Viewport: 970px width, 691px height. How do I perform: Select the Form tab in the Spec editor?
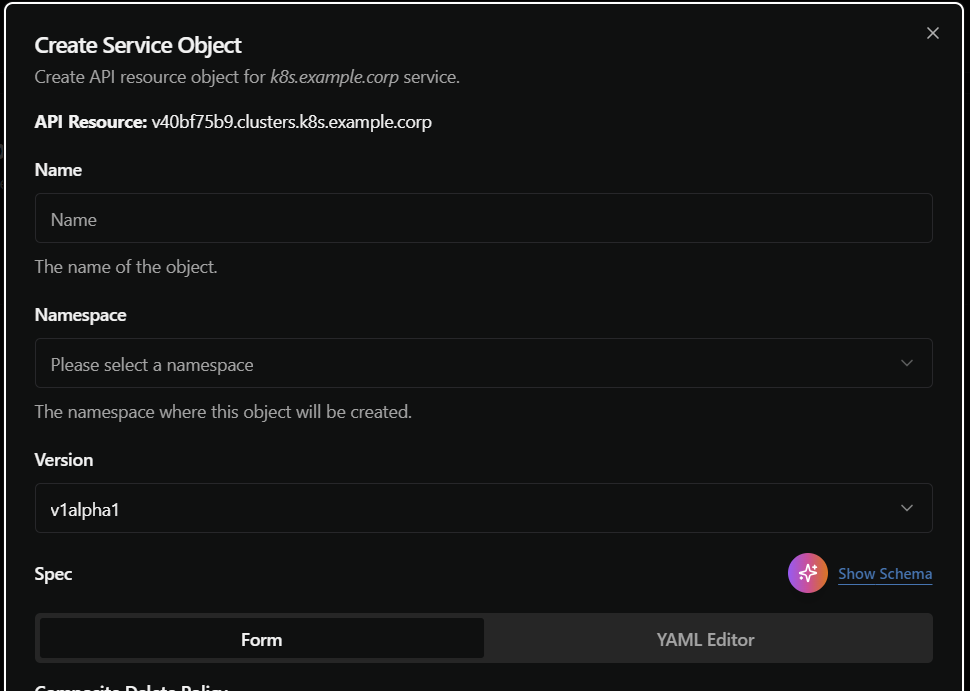point(260,638)
